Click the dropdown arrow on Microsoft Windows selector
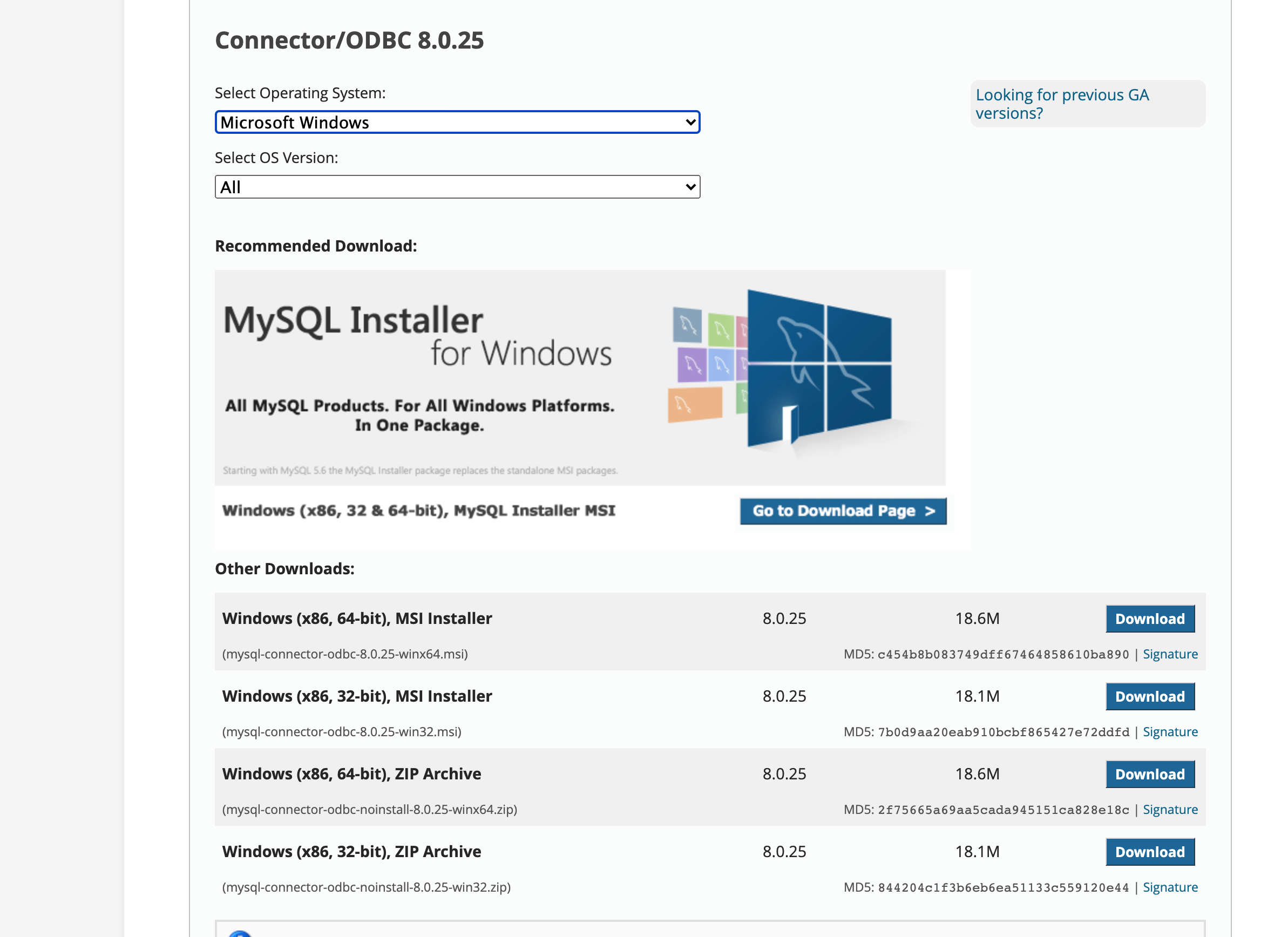 coord(690,122)
